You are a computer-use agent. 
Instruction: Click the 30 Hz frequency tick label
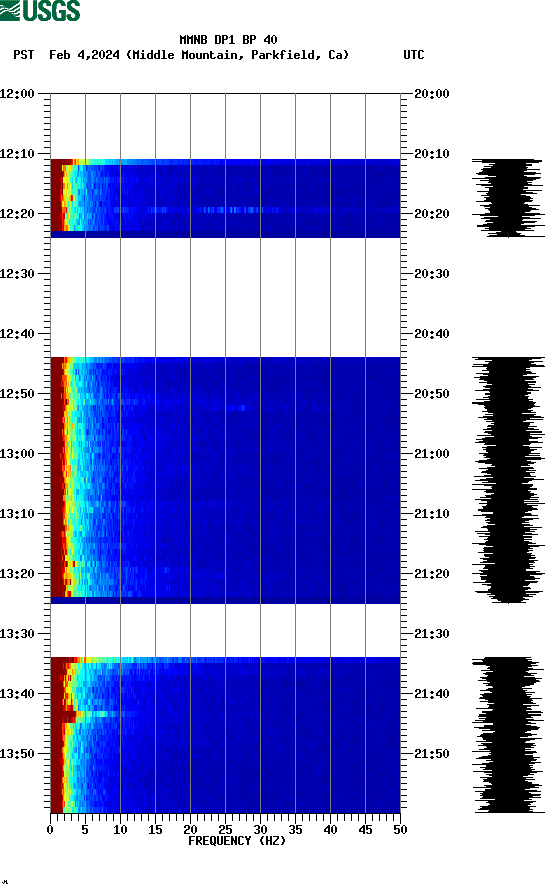coord(260,830)
